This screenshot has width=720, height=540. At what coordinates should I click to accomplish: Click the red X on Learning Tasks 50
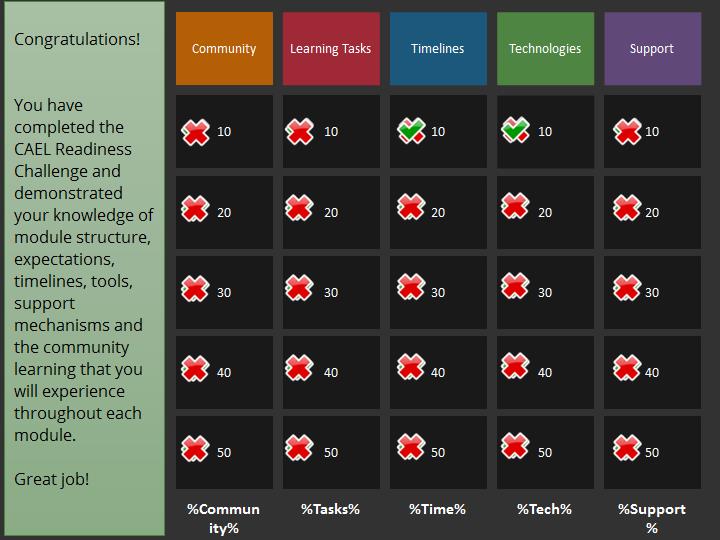[x=299, y=447]
